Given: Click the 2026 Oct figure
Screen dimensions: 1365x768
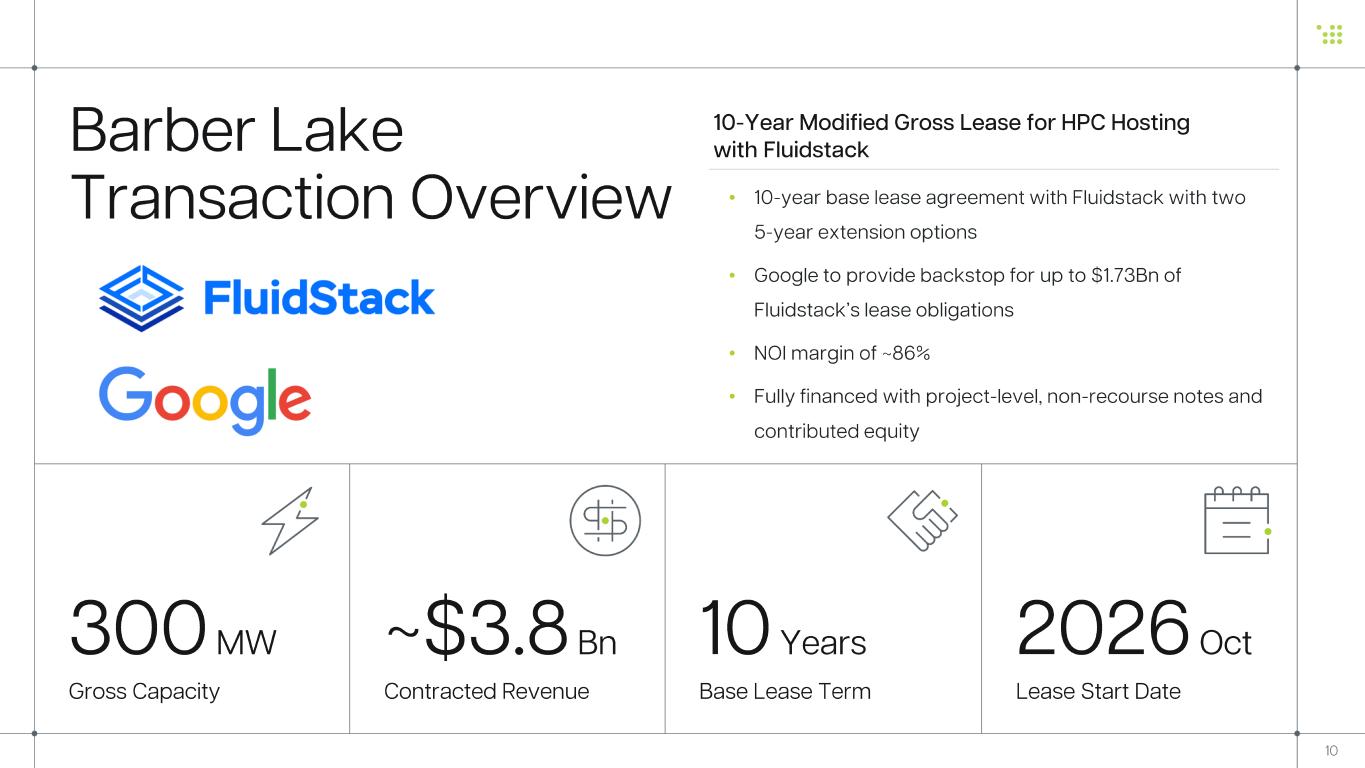Looking at the screenshot, I should coord(1133,630).
